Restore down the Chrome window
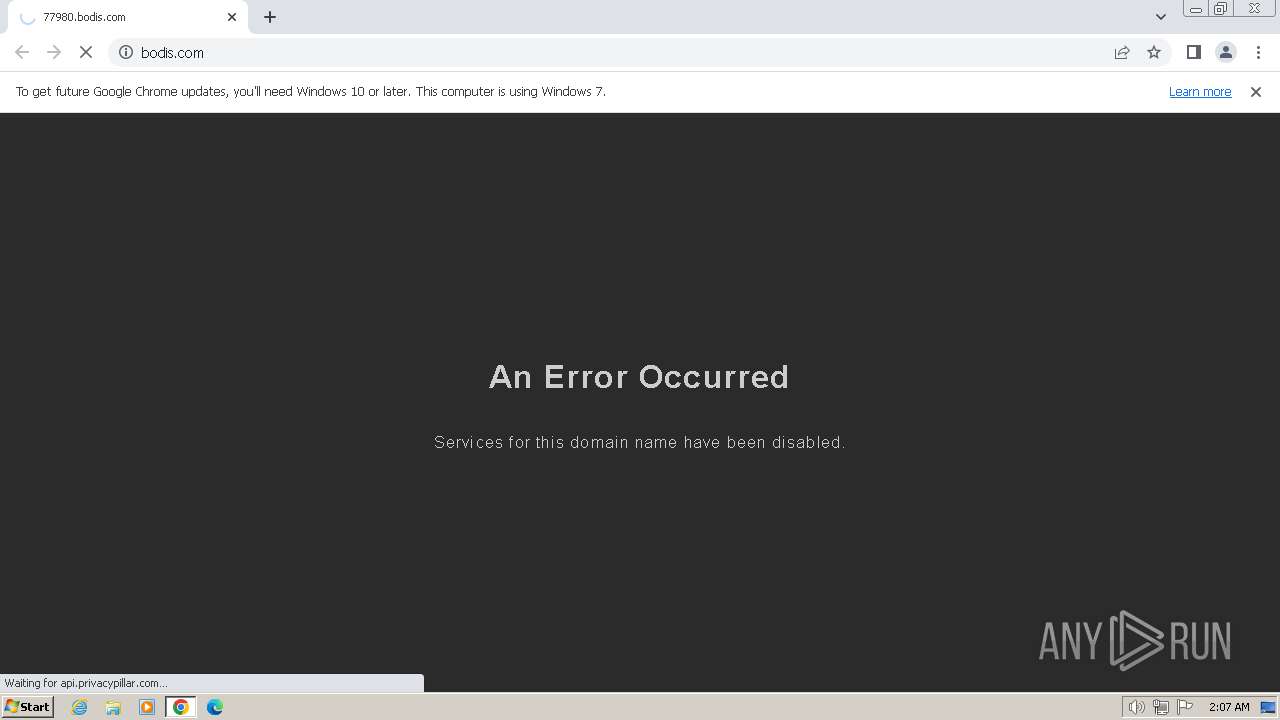Screen dimensions: 1280x720 pyautogui.click(x=1221, y=9)
